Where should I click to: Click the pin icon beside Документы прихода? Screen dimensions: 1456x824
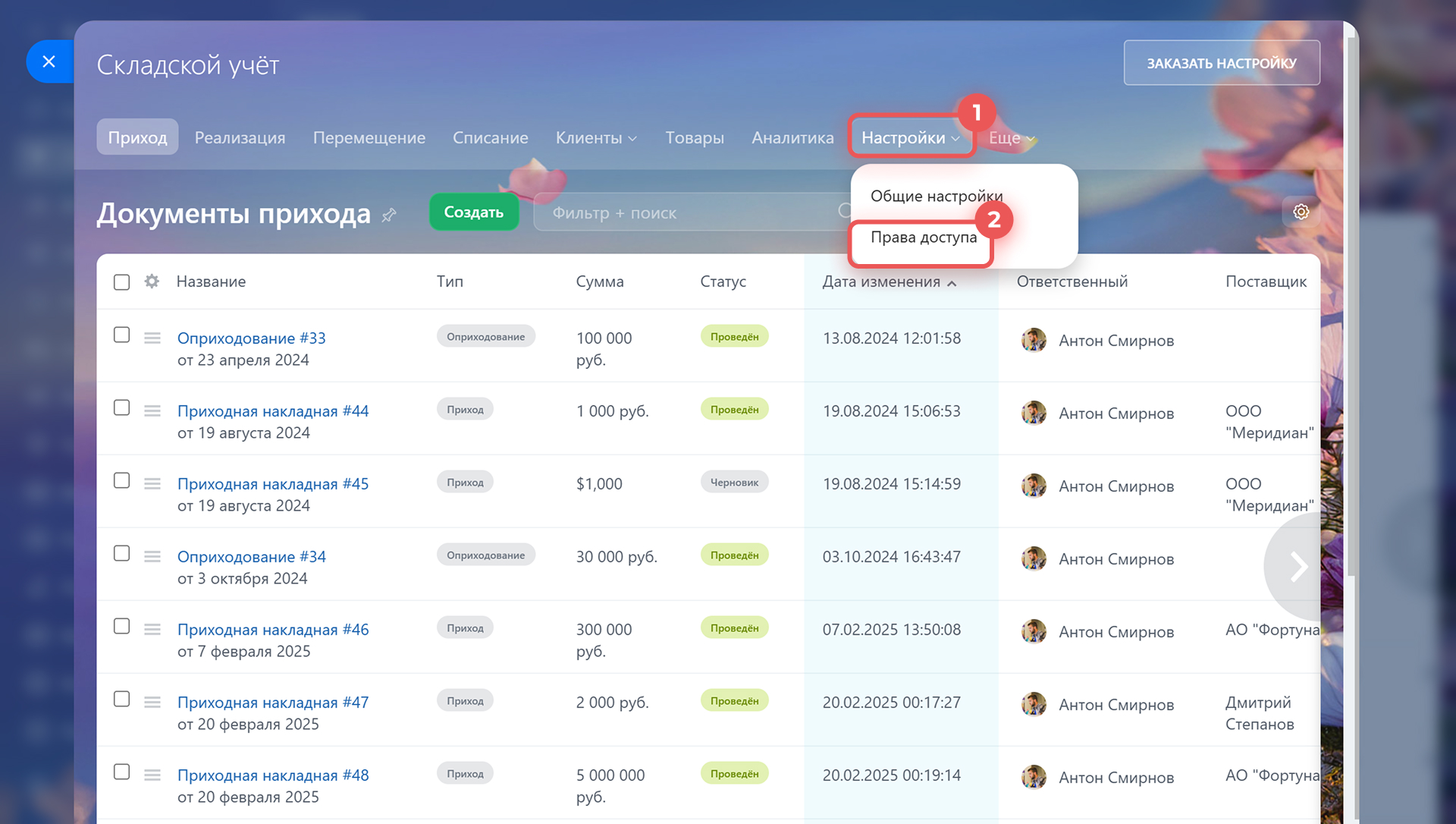point(389,215)
